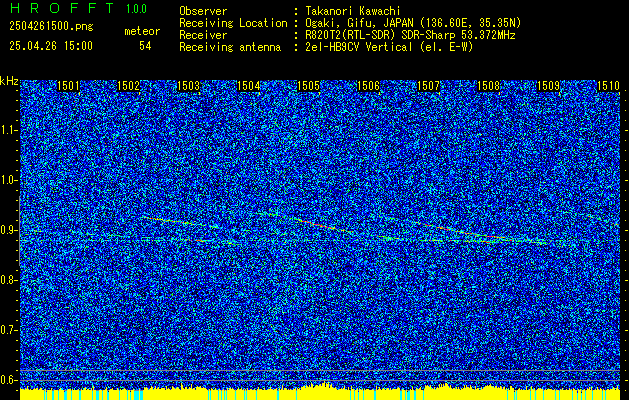Click the 1508 time marker
629x400 pixels.
489,86
